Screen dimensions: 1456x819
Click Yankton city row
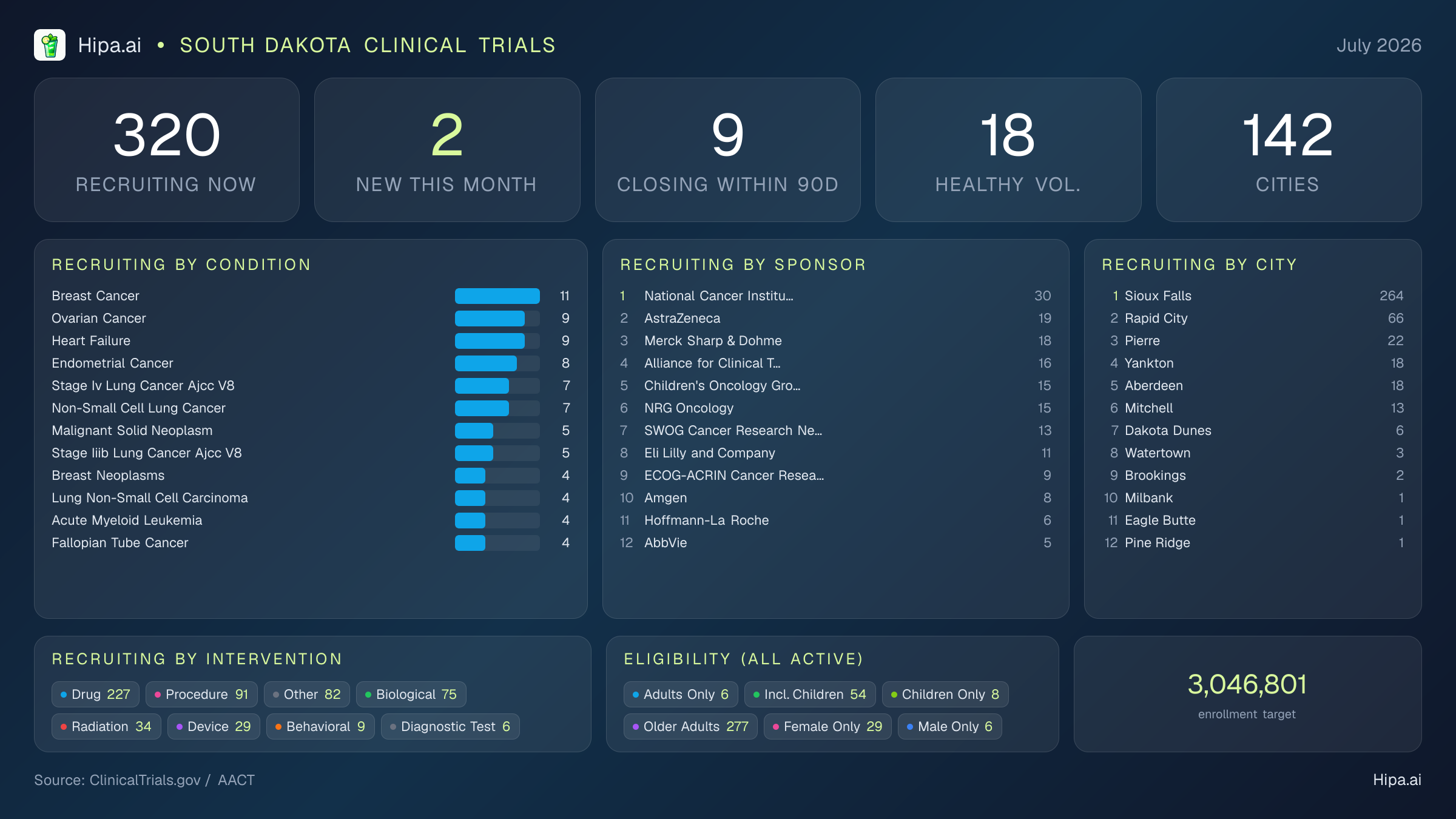tap(1253, 363)
